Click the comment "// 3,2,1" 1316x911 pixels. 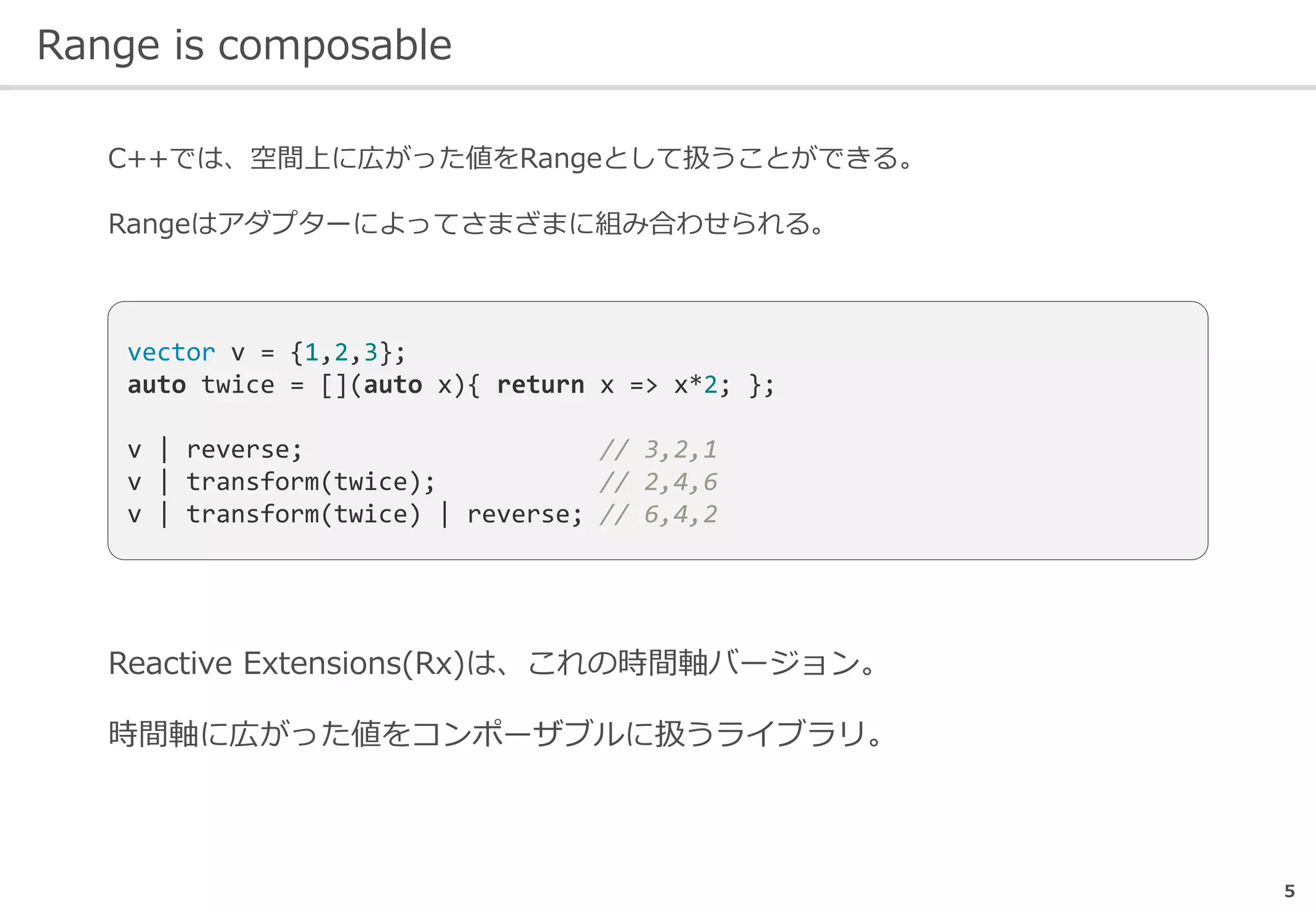pyautogui.click(x=658, y=450)
